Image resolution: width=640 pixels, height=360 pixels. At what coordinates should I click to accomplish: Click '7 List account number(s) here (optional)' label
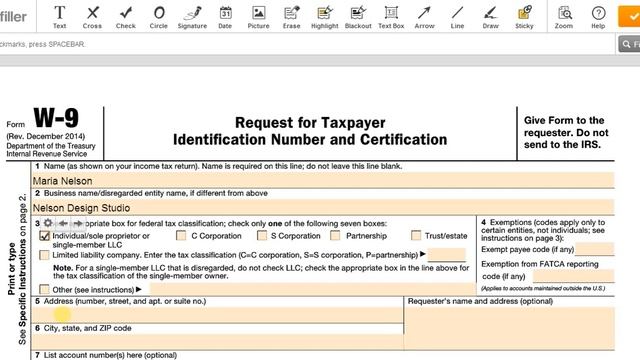click(x=106, y=355)
